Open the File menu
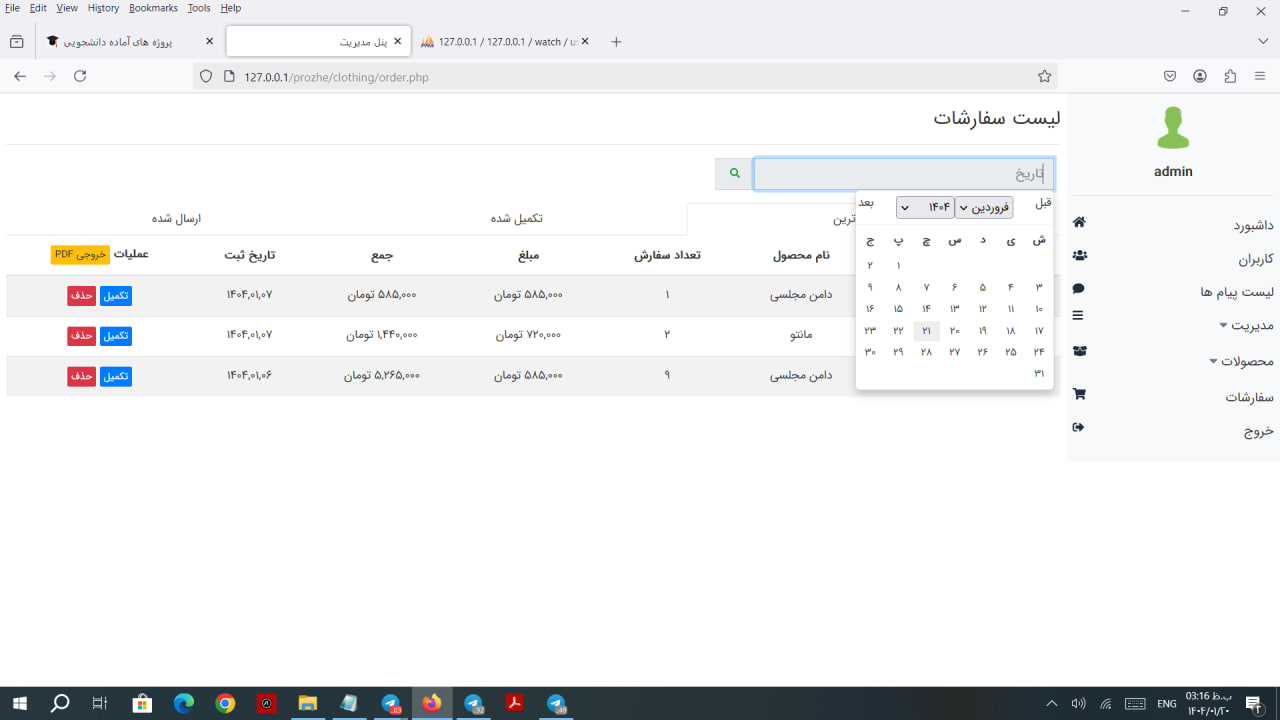 (12, 8)
